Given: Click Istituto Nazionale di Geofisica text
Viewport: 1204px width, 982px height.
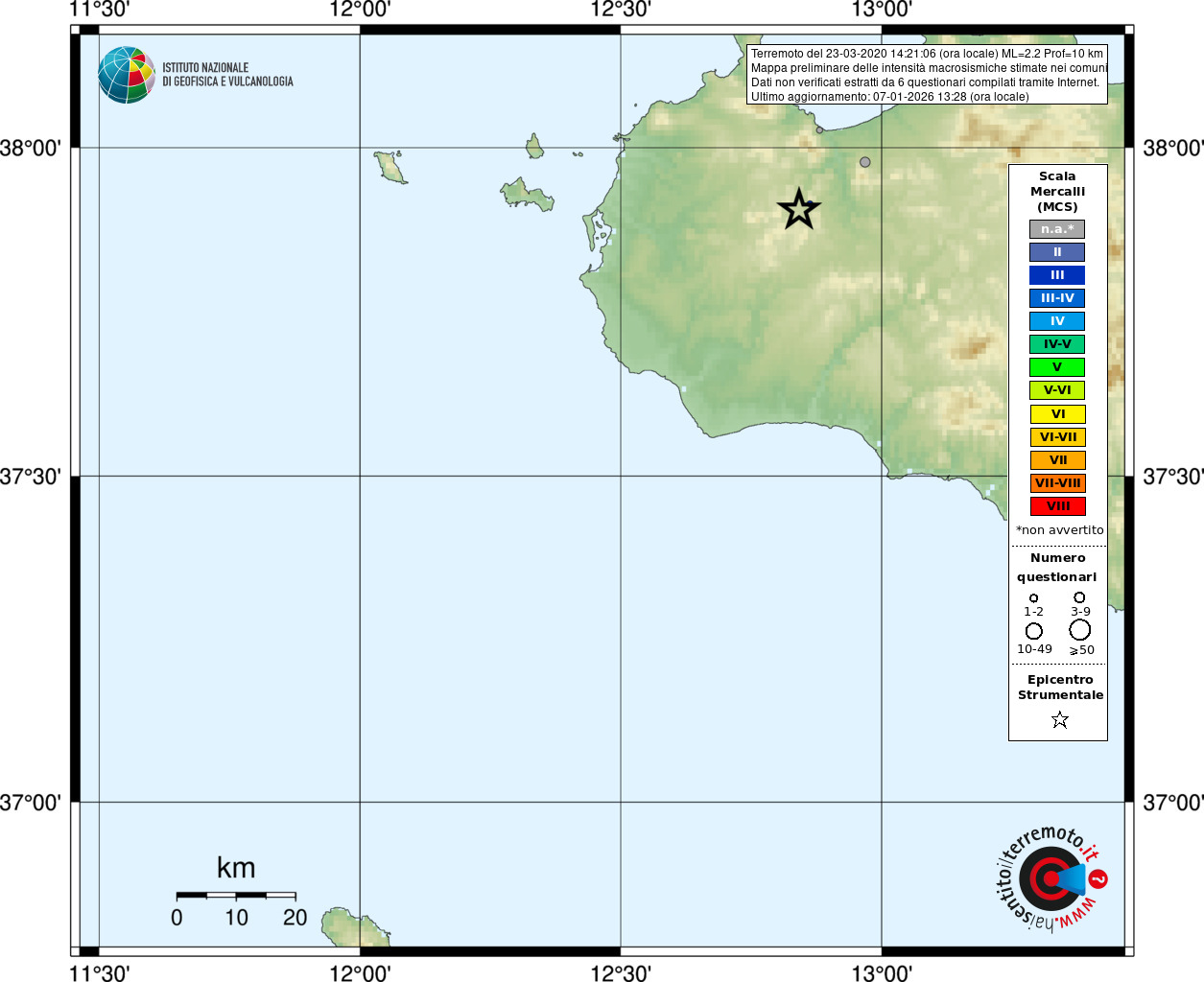Looking at the screenshot, I should click(228, 75).
